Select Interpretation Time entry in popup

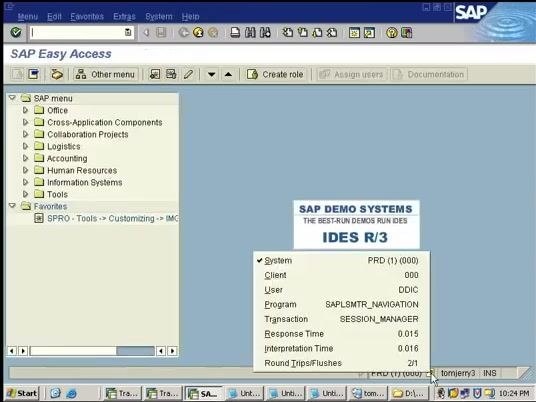tap(341, 349)
